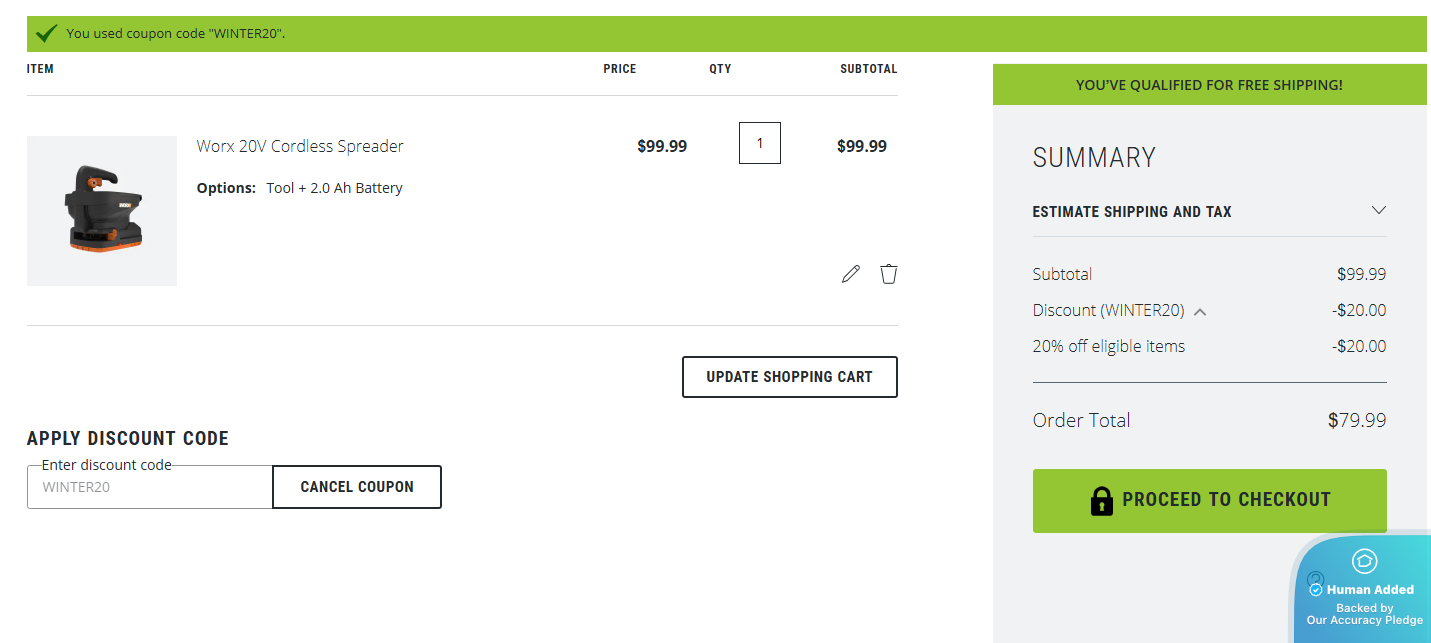This screenshot has height=643, width=1431.
Task: Click the Update Shopping Cart button
Action: [x=789, y=377]
